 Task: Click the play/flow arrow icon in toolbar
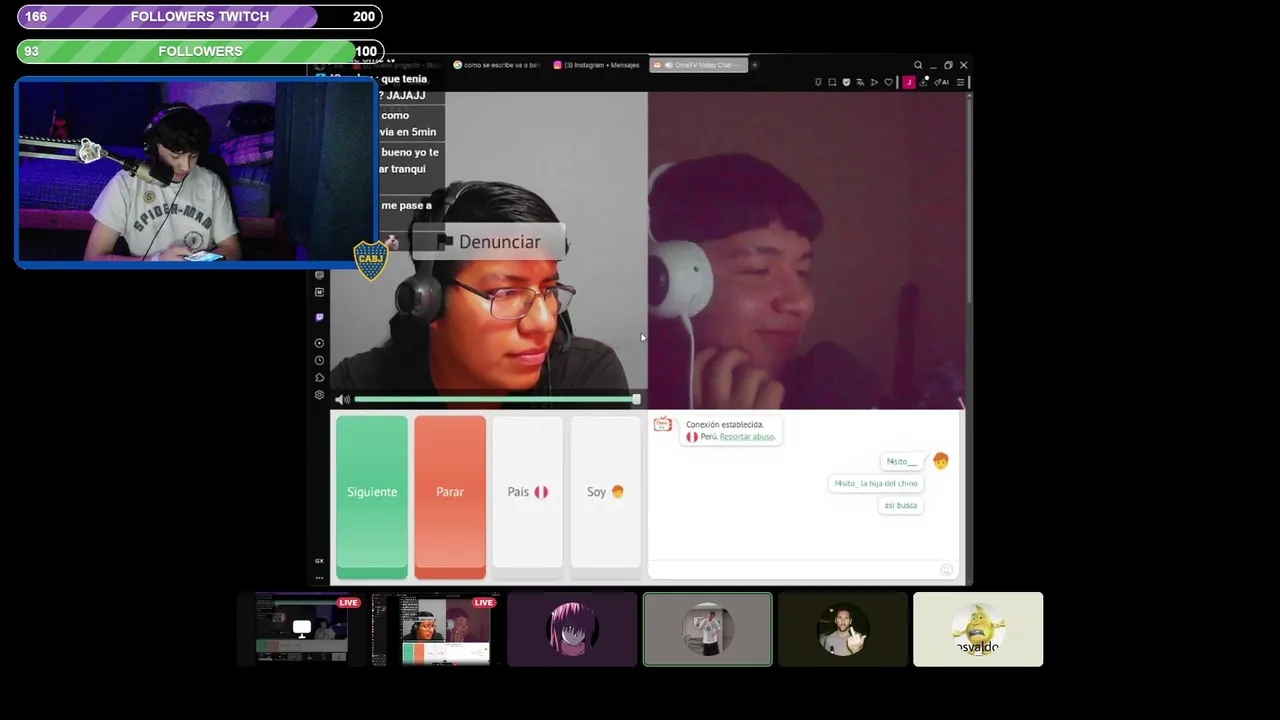coord(874,82)
